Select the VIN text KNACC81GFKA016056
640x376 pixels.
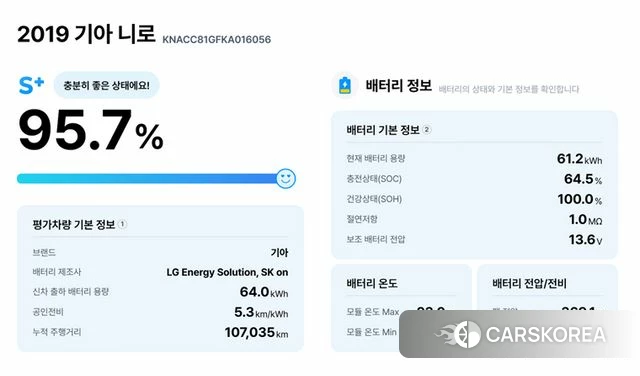217,40
